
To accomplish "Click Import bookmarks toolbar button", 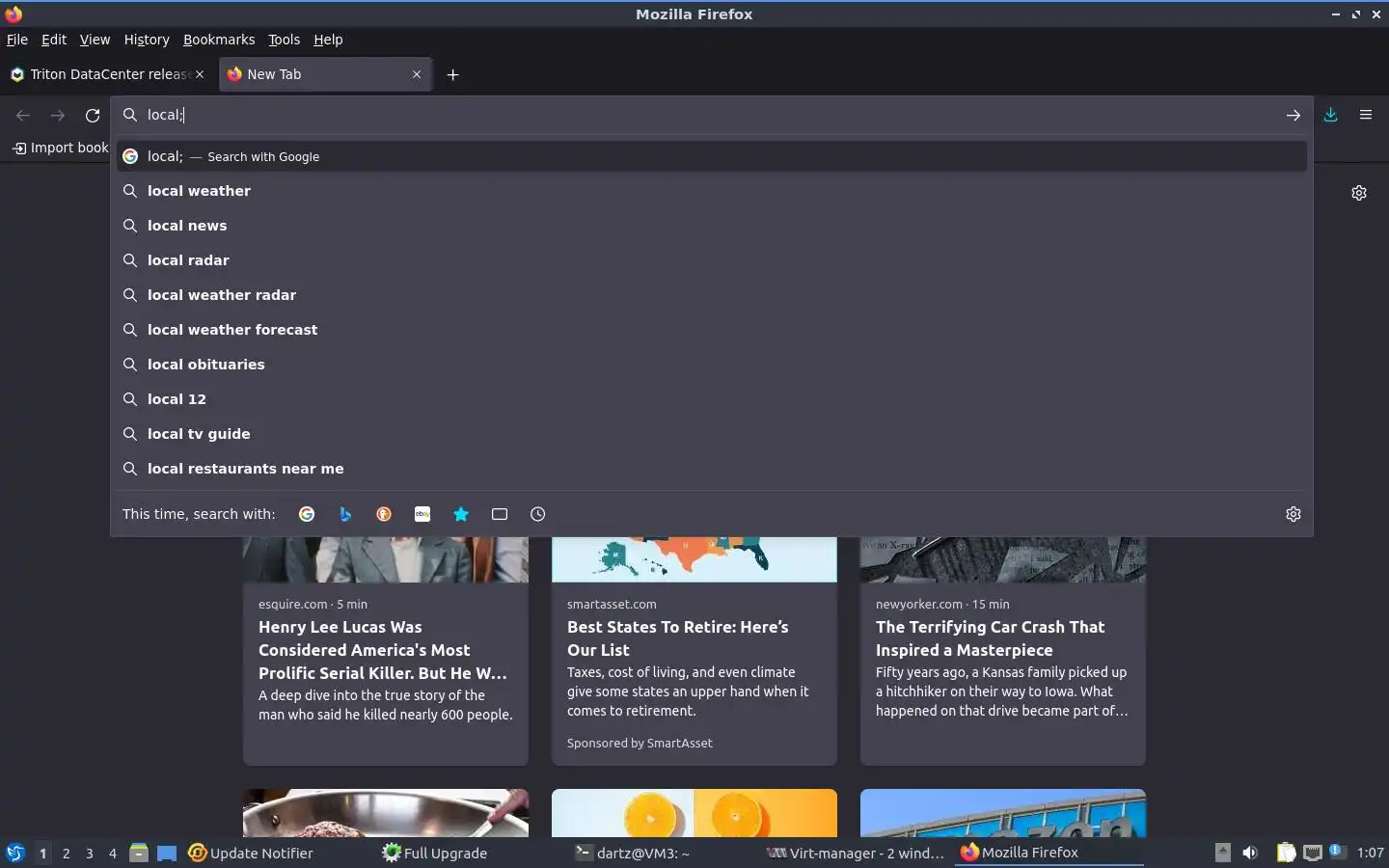I will point(60,148).
